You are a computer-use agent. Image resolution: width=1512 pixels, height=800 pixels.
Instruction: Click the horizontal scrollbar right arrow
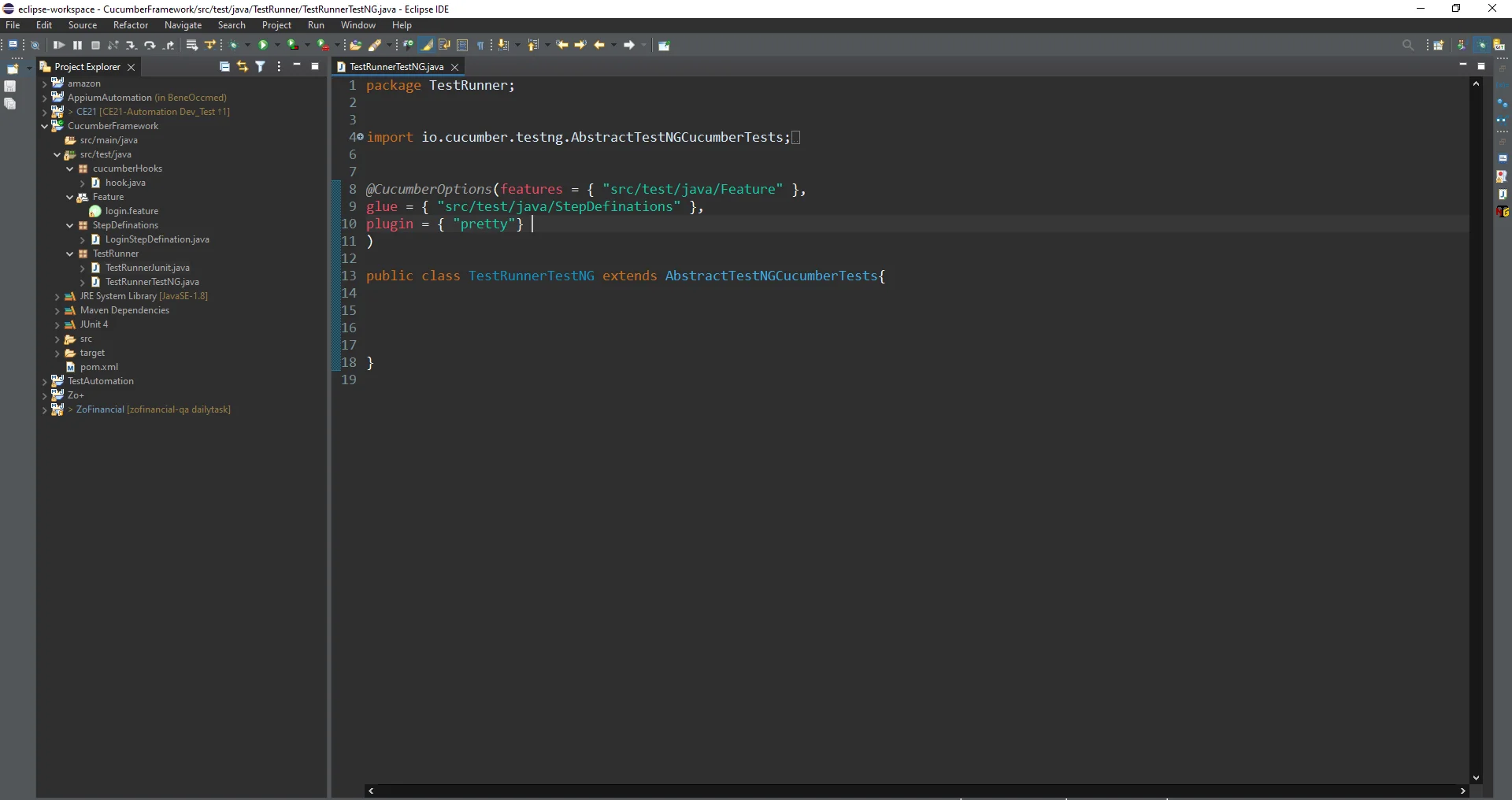coord(1462,791)
